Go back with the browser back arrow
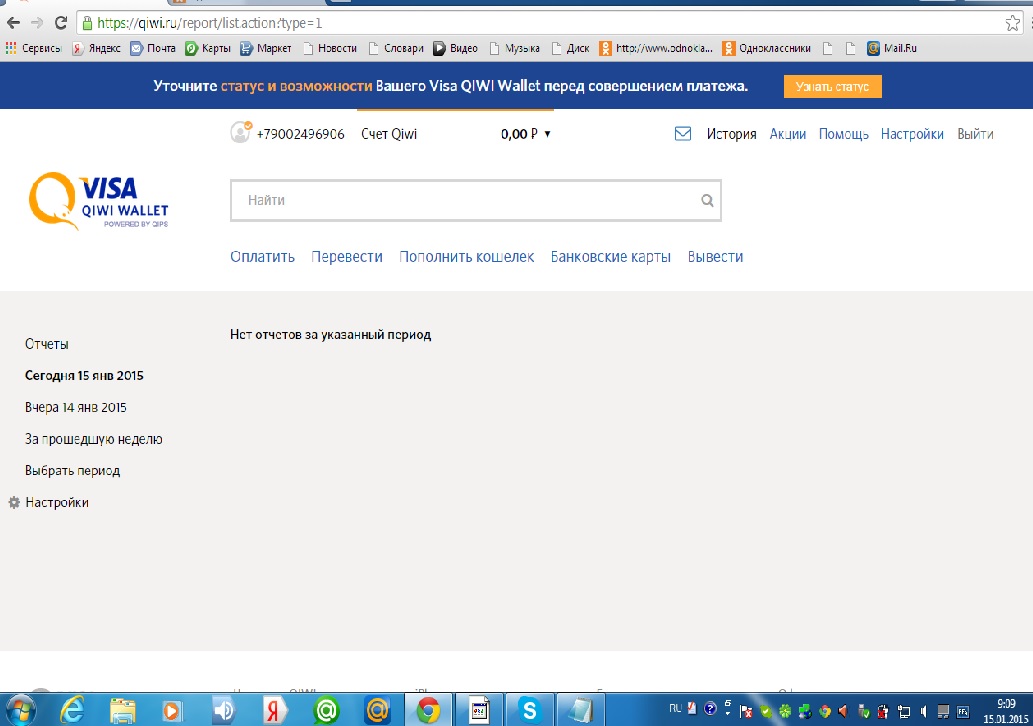Viewport: 1033px width, 726px height. [x=13, y=23]
